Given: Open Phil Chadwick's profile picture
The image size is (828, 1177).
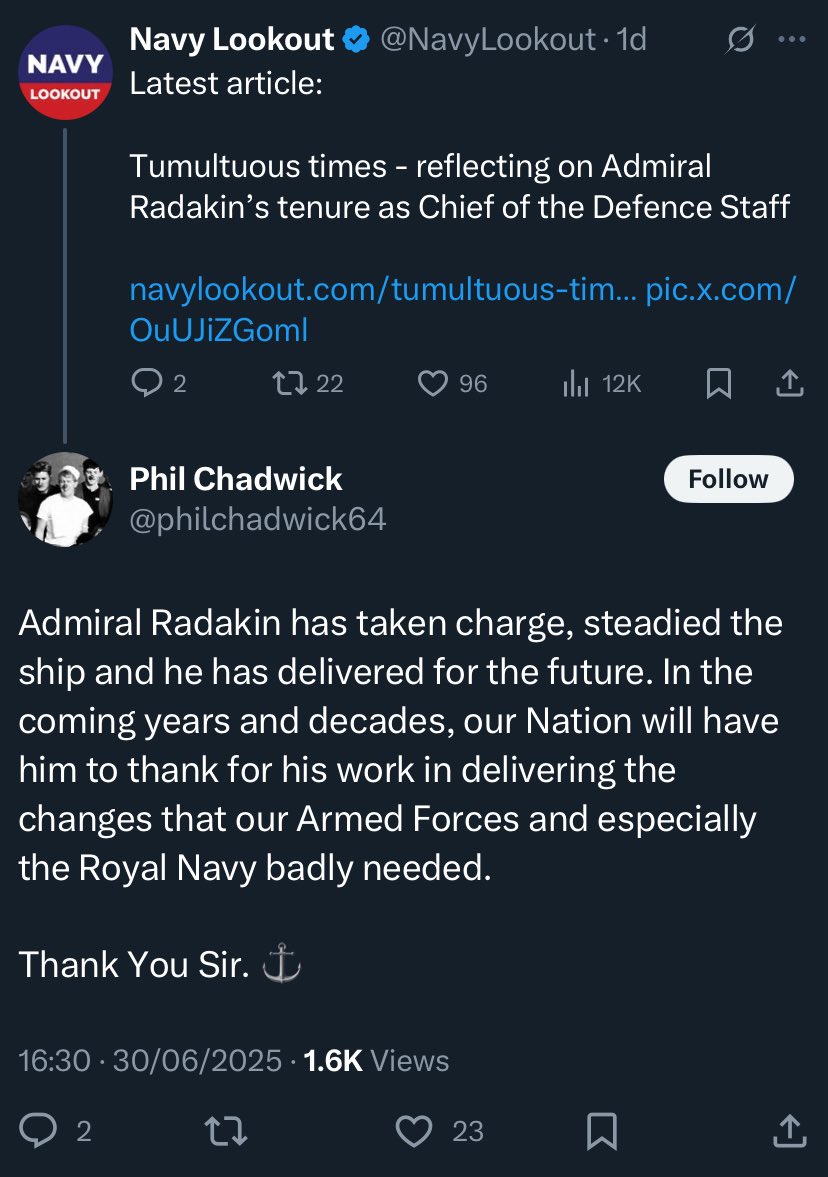Looking at the screenshot, I should [64, 499].
